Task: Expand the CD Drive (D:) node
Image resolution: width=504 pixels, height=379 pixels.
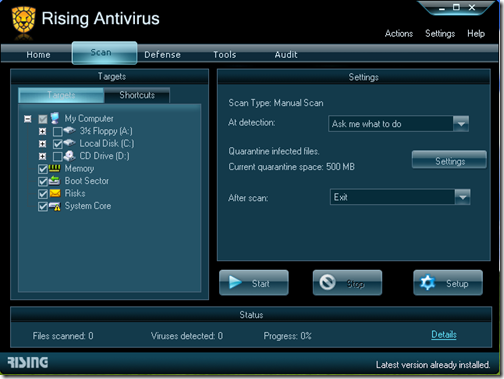Action: click(x=43, y=156)
